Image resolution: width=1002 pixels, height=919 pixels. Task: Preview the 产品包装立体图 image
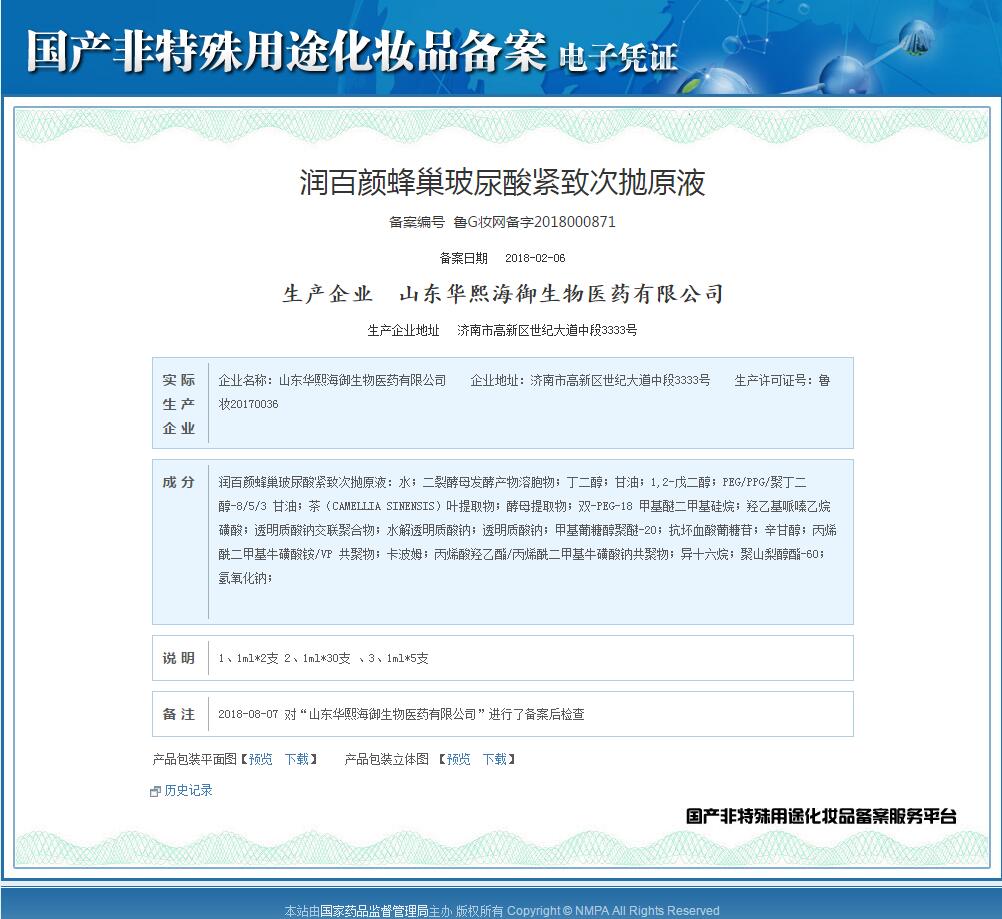click(x=458, y=759)
